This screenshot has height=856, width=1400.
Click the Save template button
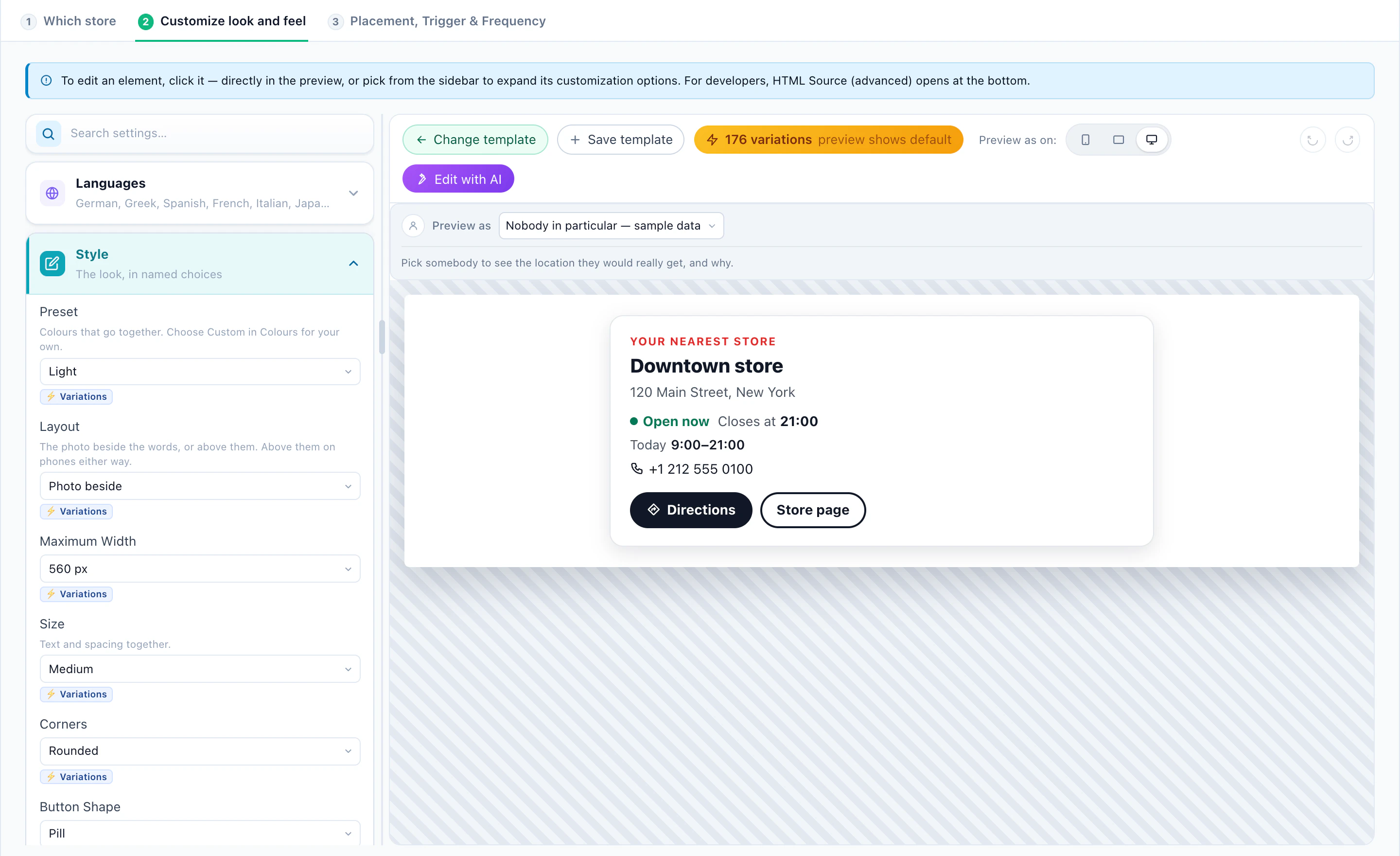coord(620,140)
